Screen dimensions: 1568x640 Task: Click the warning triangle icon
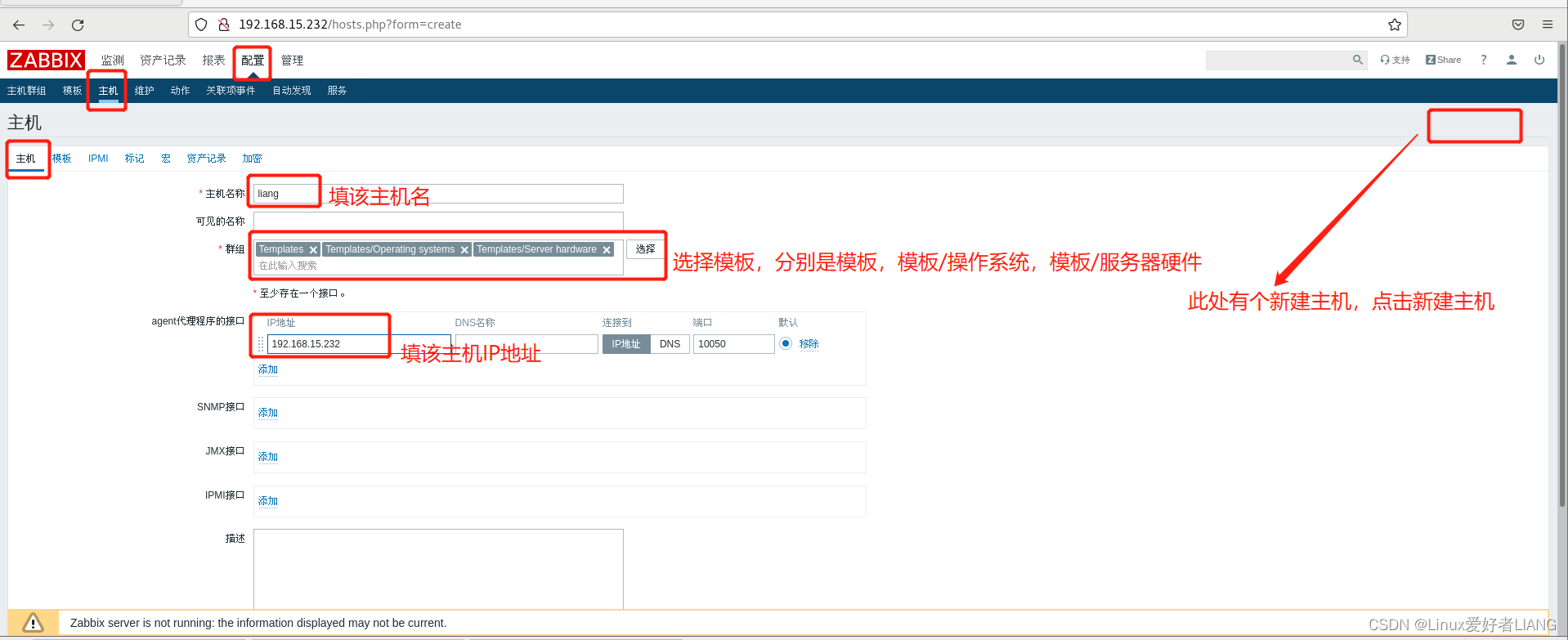(33, 623)
